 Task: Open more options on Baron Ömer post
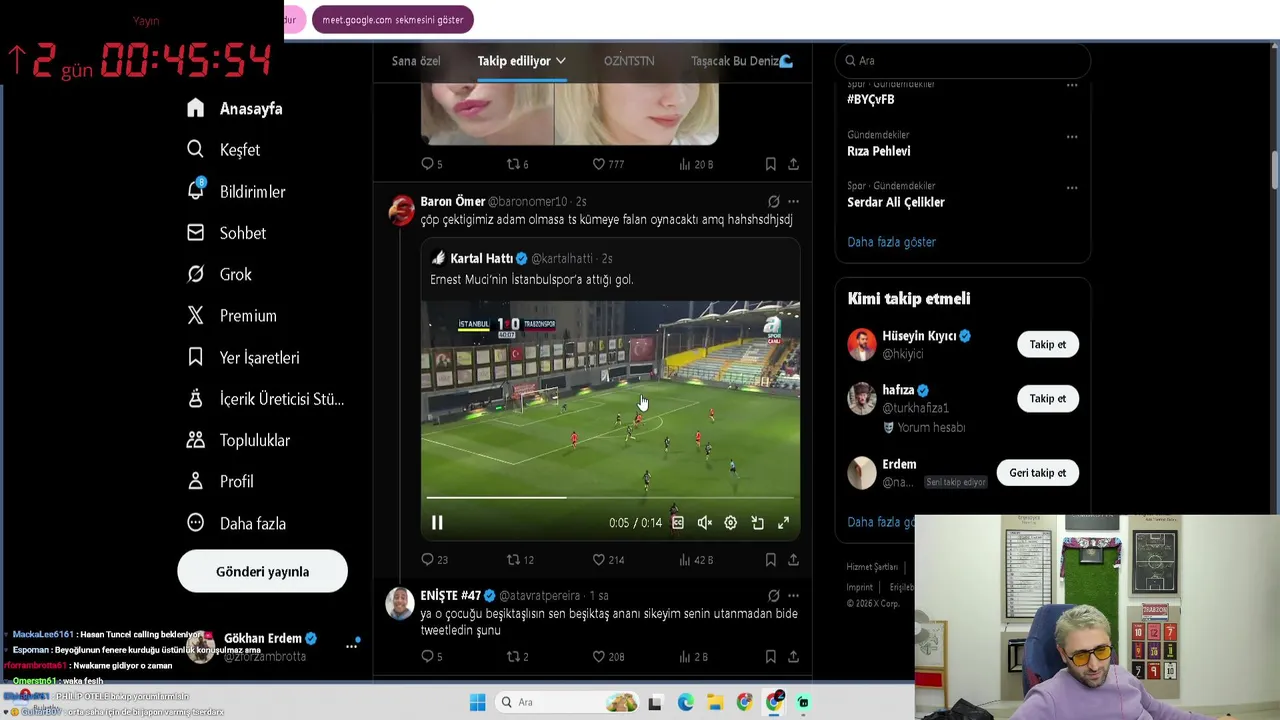(x=793, y=201)
